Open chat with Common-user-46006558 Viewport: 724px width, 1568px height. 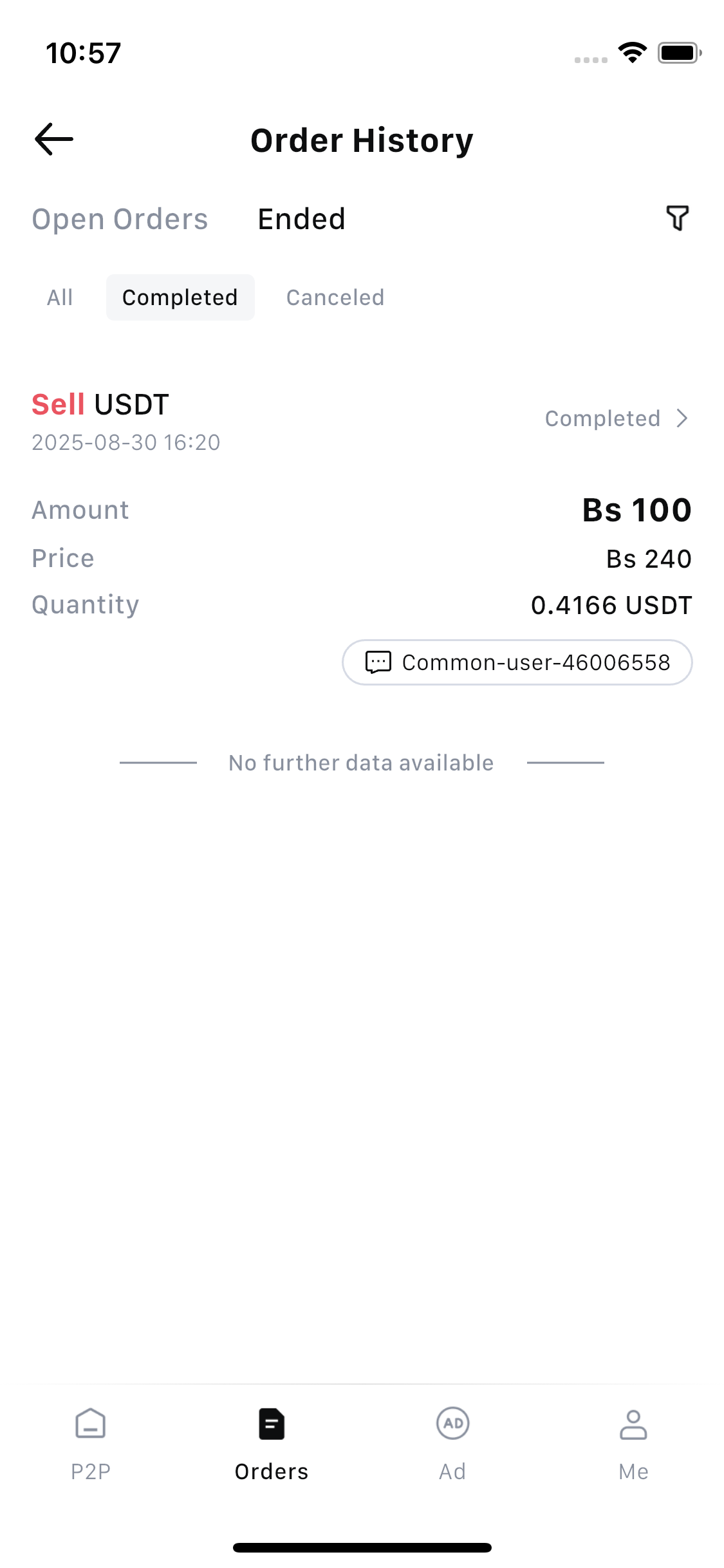click(535, 662)
